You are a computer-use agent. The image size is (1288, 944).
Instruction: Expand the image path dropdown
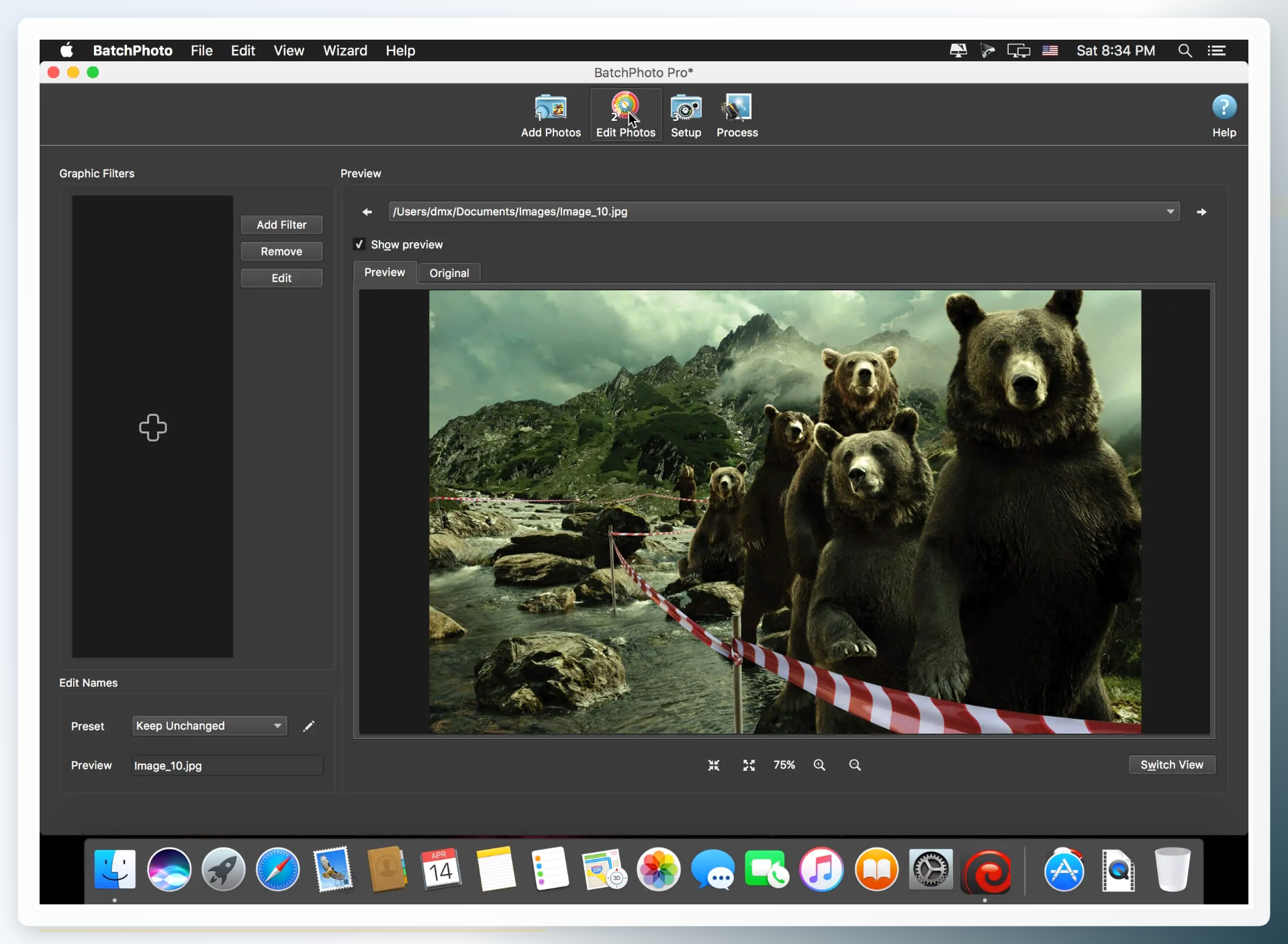pos(1170,212)
